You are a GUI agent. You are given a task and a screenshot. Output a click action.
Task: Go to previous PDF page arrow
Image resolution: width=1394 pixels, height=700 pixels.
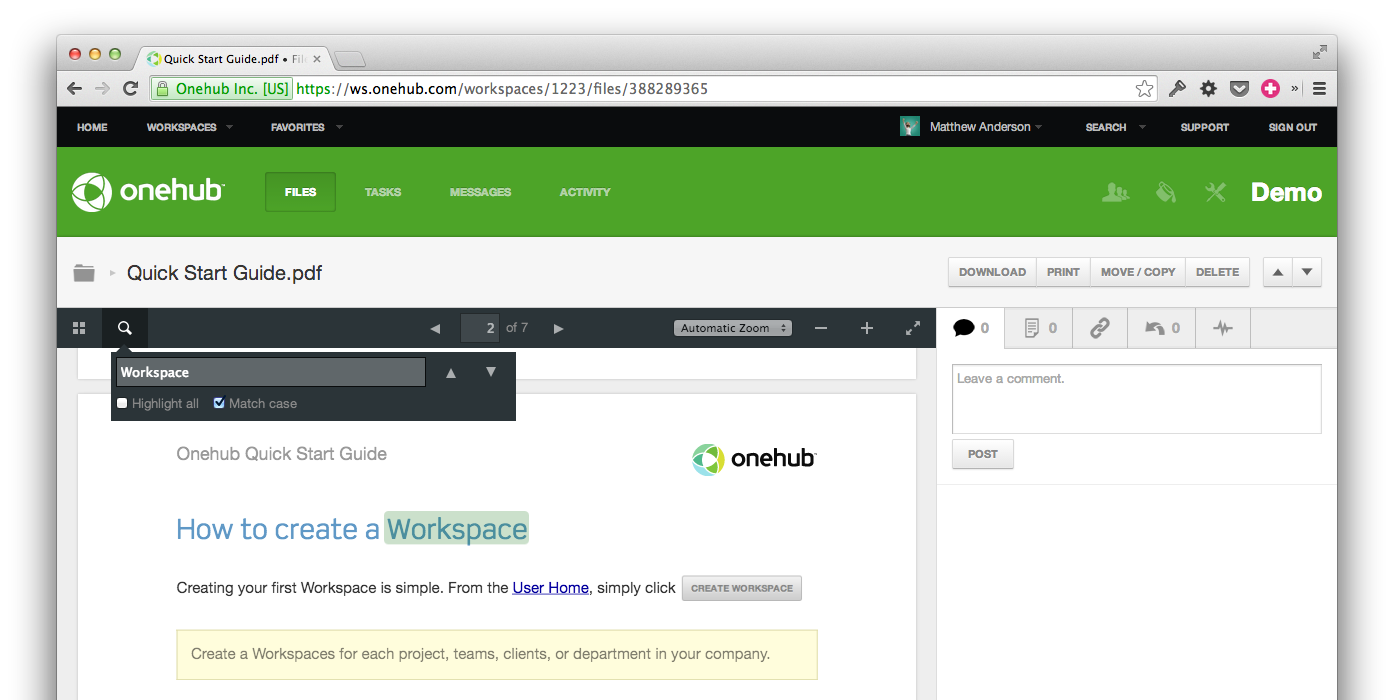click(x=435, y=328)
